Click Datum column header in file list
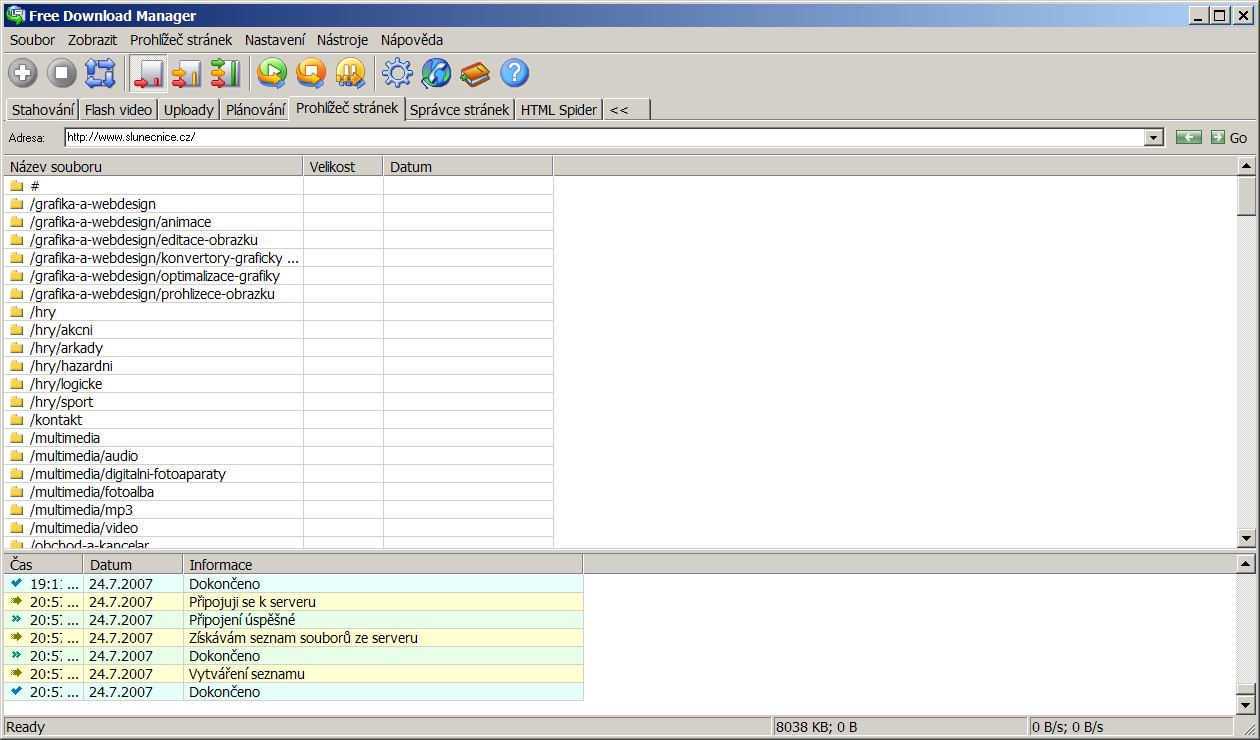The image size is (1260, 740). tap(468, 167)
